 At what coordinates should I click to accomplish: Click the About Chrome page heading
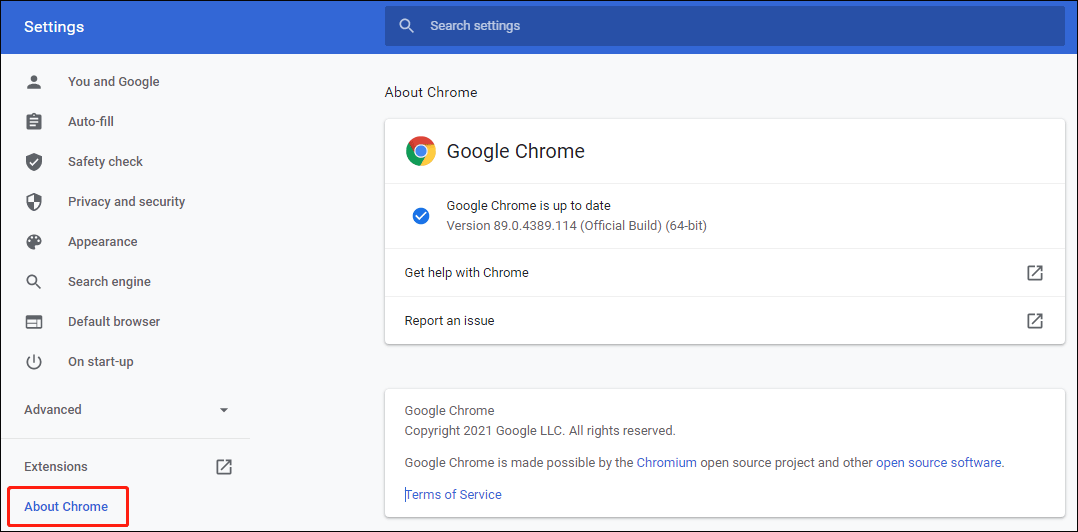tap(431, 92)
